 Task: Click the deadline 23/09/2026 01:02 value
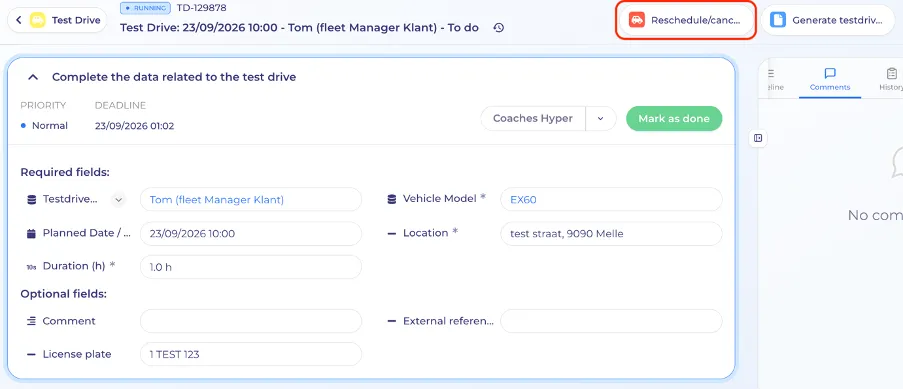coord(134,126)
